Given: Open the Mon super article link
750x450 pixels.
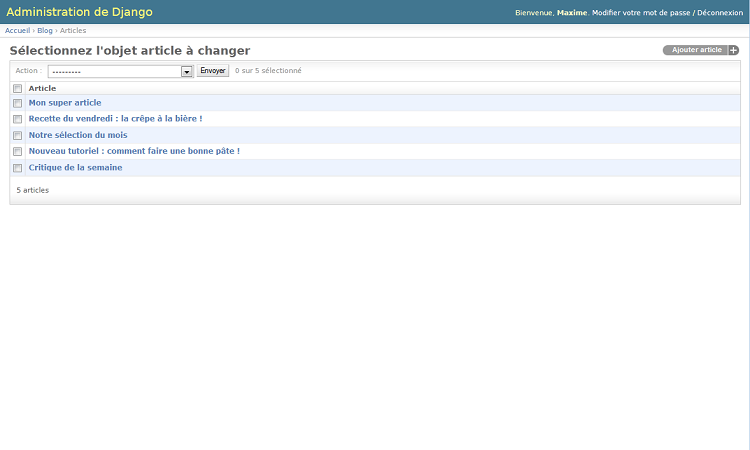Looking at the screenshot, I should click(x=65, y=103).
